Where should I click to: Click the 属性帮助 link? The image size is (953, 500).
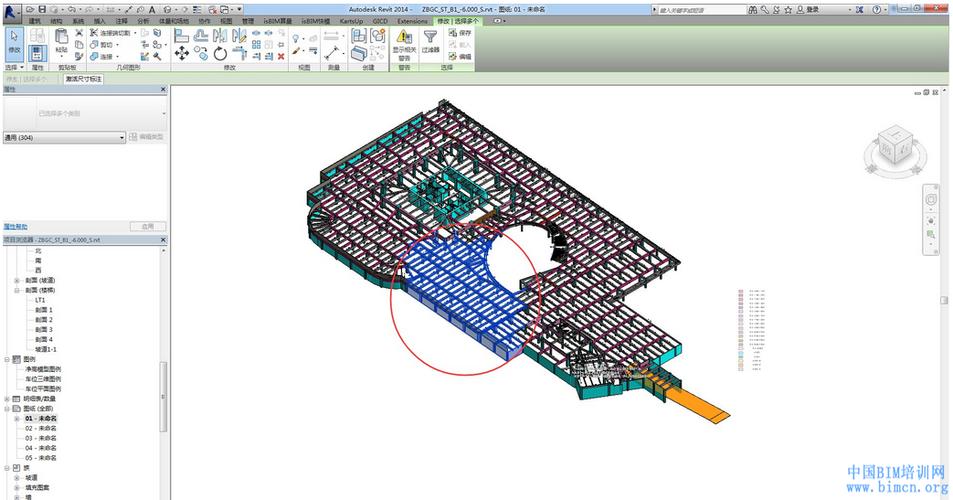coord(15,227)
